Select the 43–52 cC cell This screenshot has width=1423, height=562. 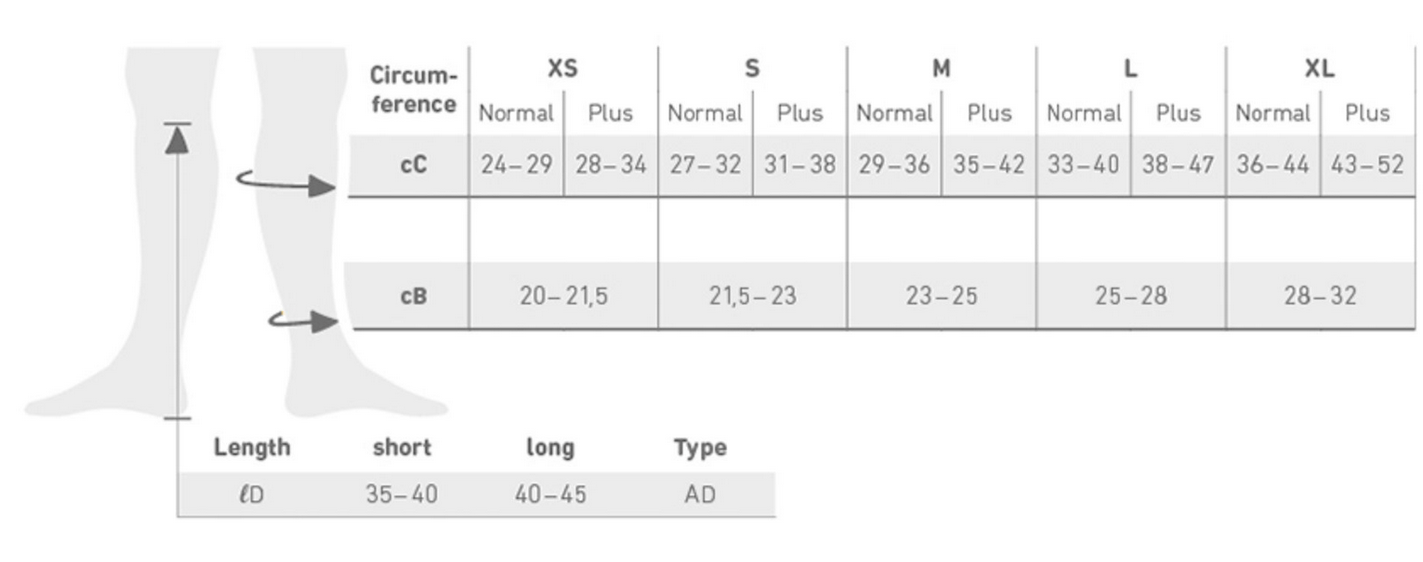(1367, 165)
